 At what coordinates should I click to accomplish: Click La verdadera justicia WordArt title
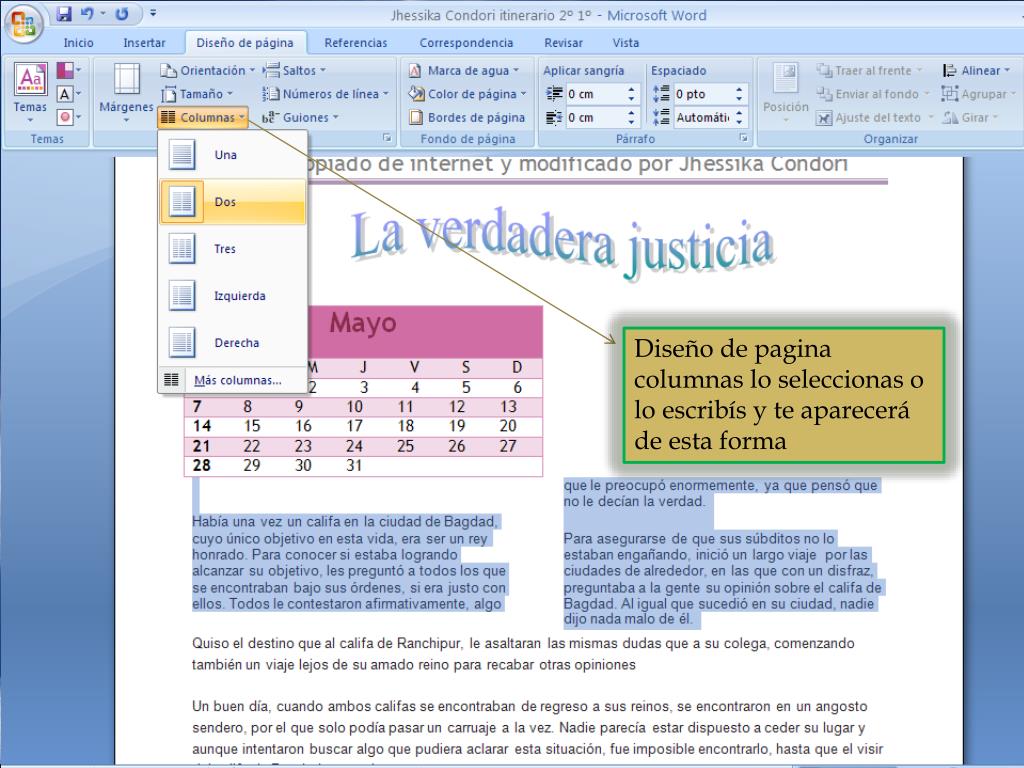pos(562,246)
